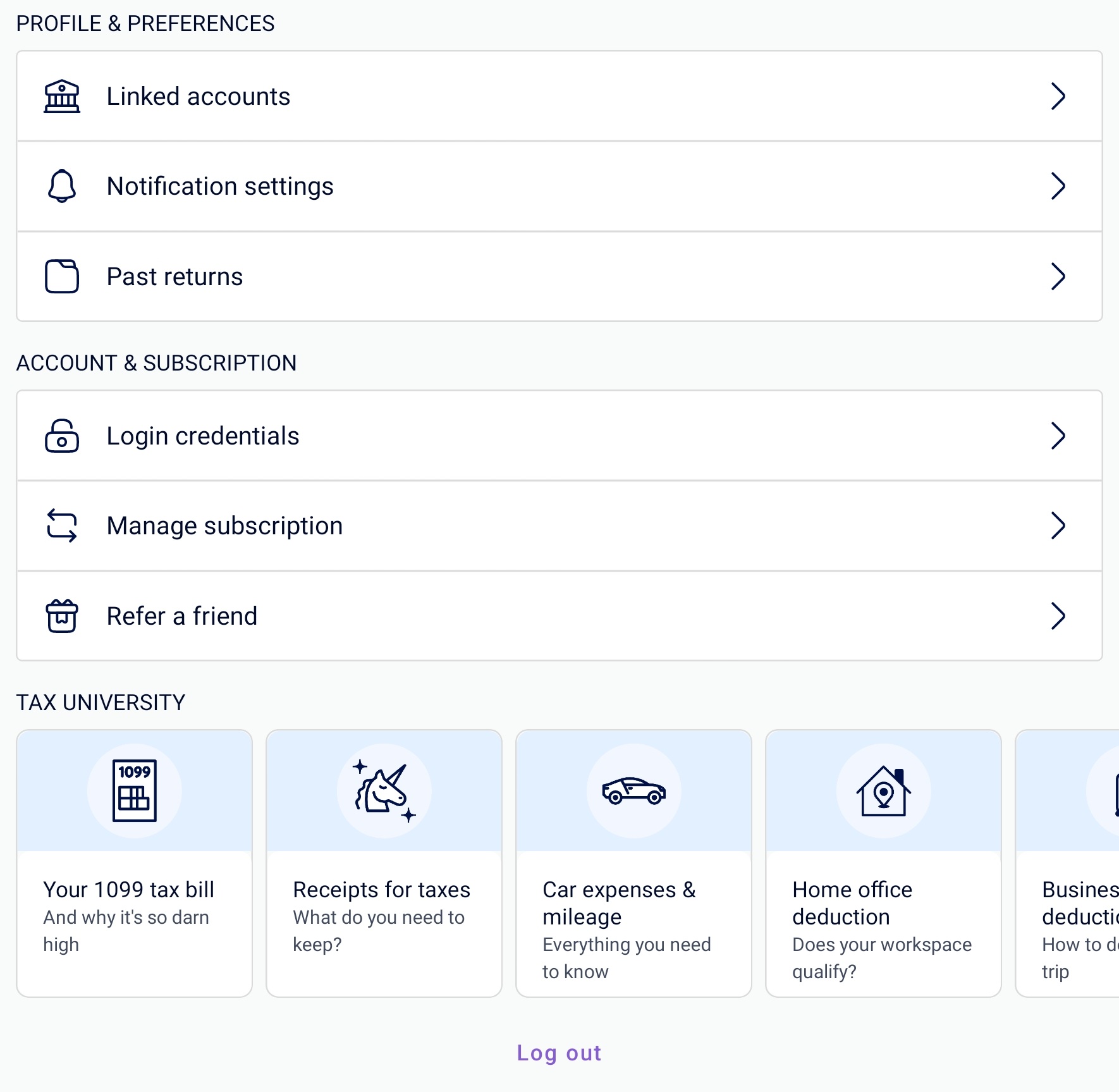
Task: Click the unicorn icon on Receipts card
Action: (x=384, y=790)
